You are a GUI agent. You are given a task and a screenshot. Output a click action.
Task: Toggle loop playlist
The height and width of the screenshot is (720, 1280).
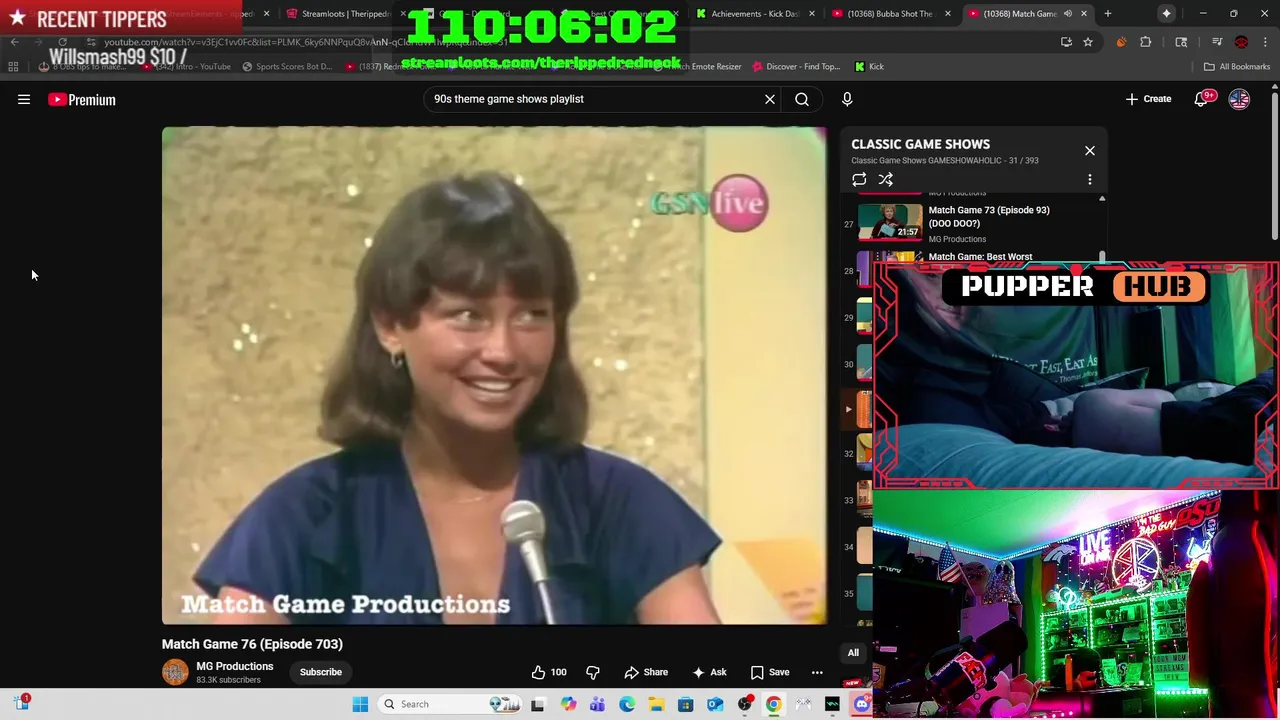(859, 180)
